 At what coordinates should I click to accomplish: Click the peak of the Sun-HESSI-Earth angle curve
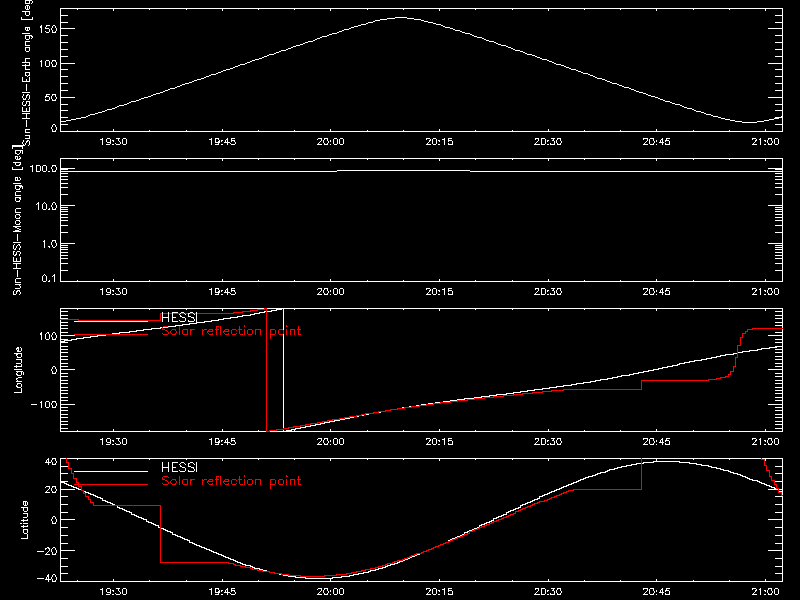click(401, 18)
